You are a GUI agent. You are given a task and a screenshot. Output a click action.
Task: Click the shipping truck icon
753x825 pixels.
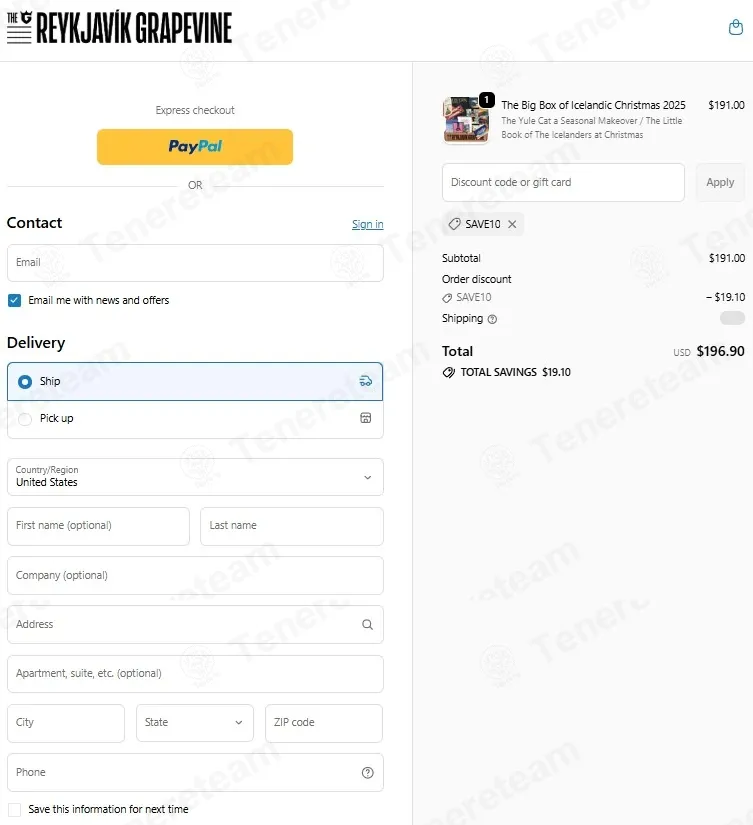pos(365,381)
